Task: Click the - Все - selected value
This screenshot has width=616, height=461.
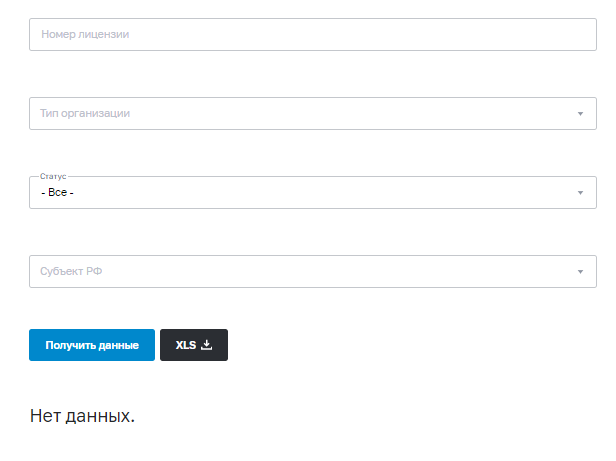Action: coord(57,193)
